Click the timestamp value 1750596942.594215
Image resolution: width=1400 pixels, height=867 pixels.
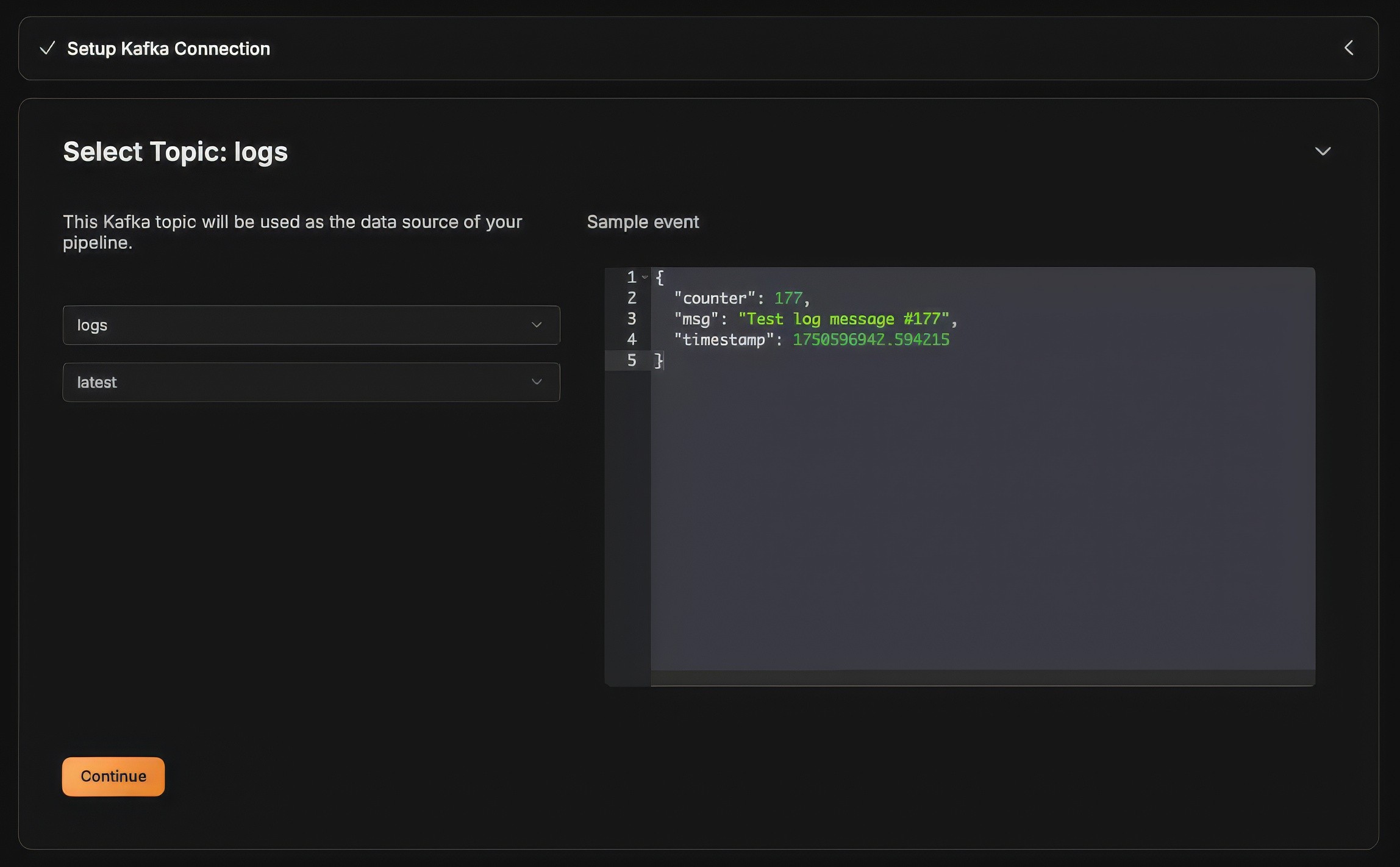pyautogui.click(x=871, y=340)
